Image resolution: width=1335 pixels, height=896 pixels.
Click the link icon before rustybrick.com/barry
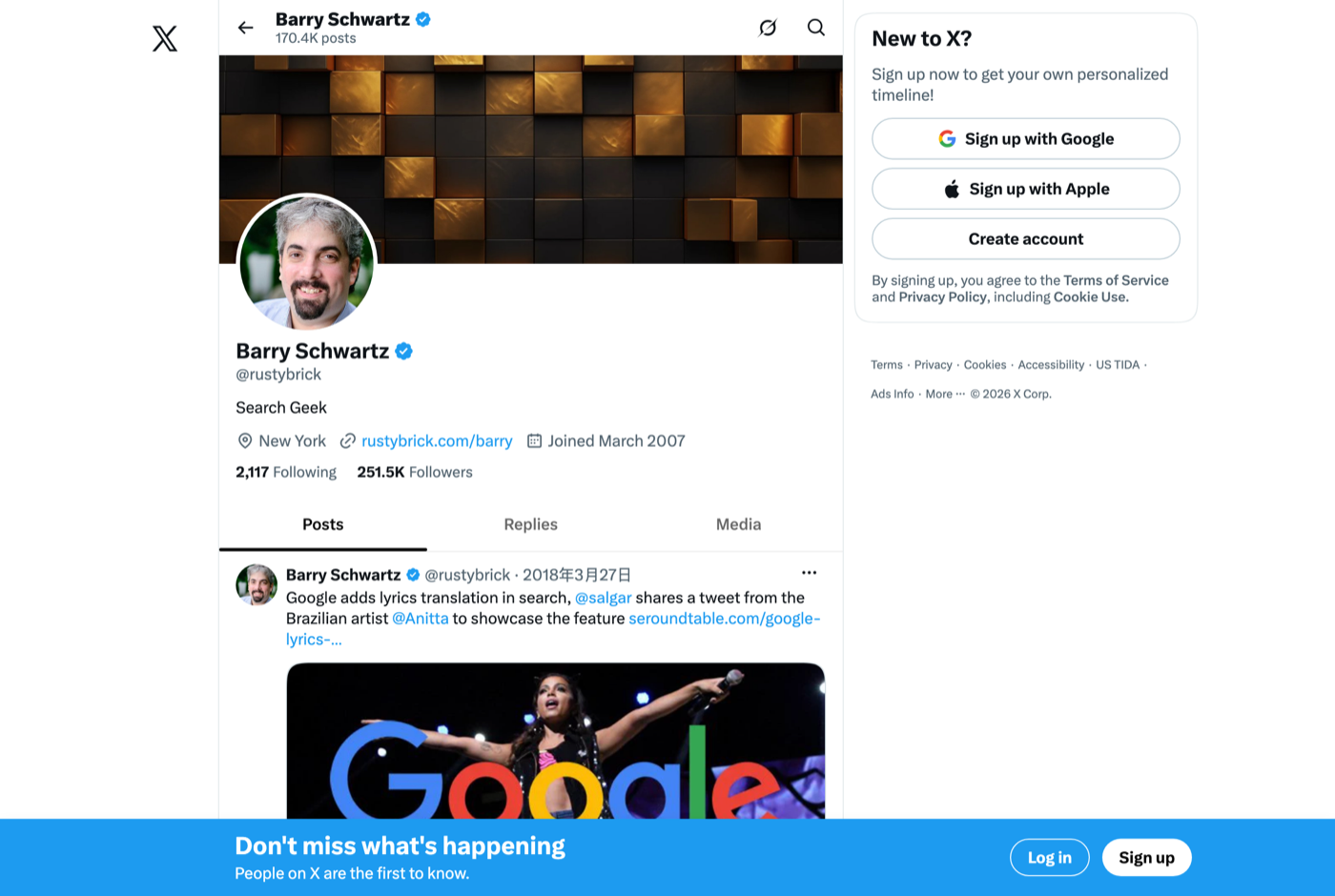click(x=348, y=440)
